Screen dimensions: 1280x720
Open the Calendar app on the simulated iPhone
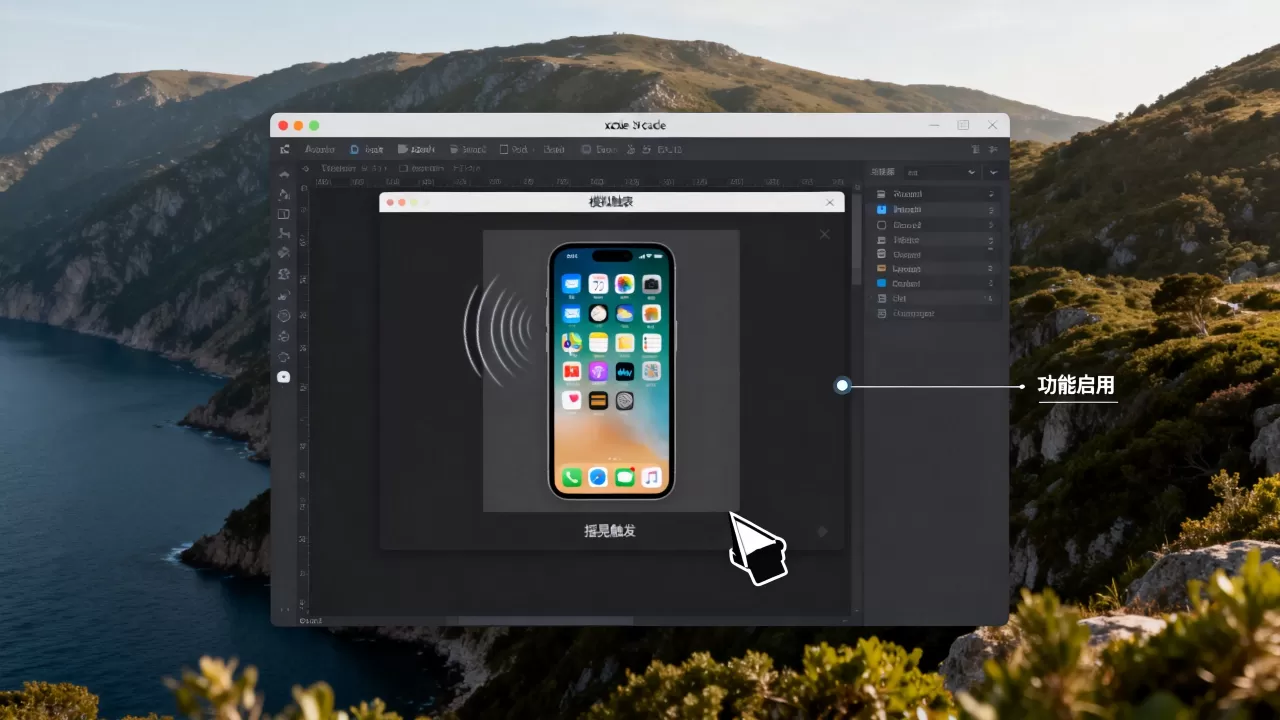tap(598, 284)
